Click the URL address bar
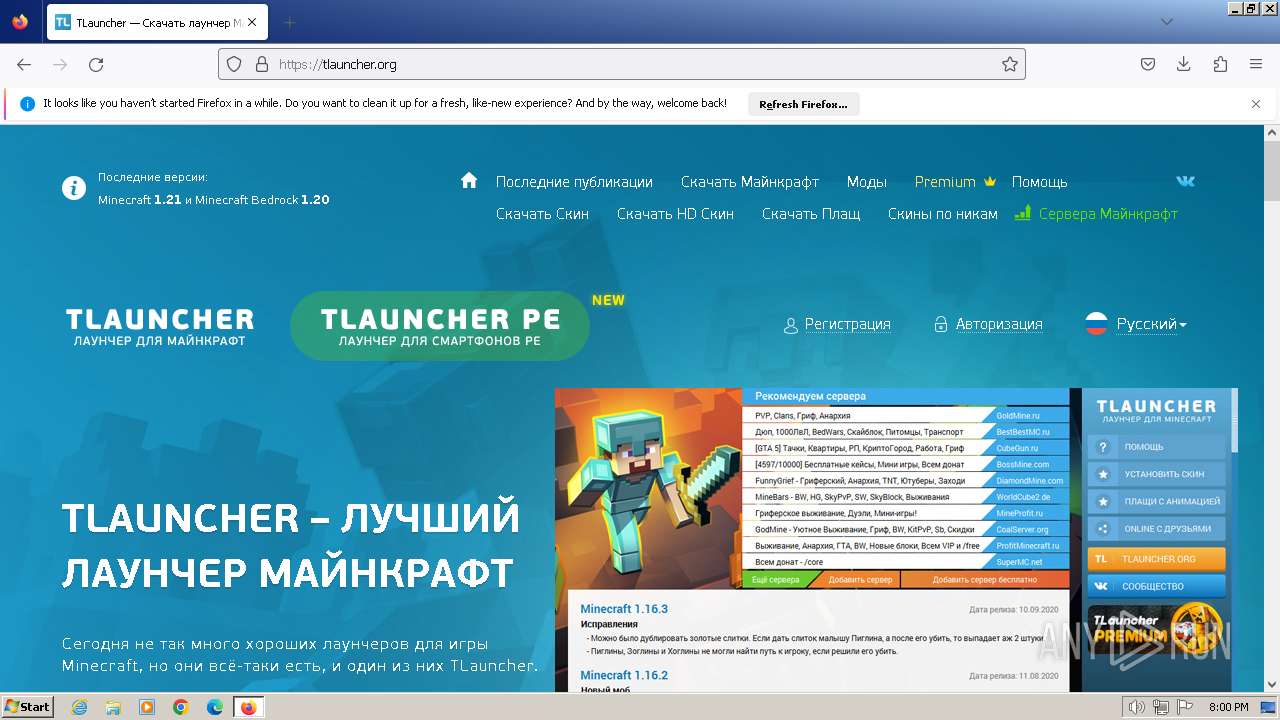This screenshot has width=1280, height=720. [621, 64]
